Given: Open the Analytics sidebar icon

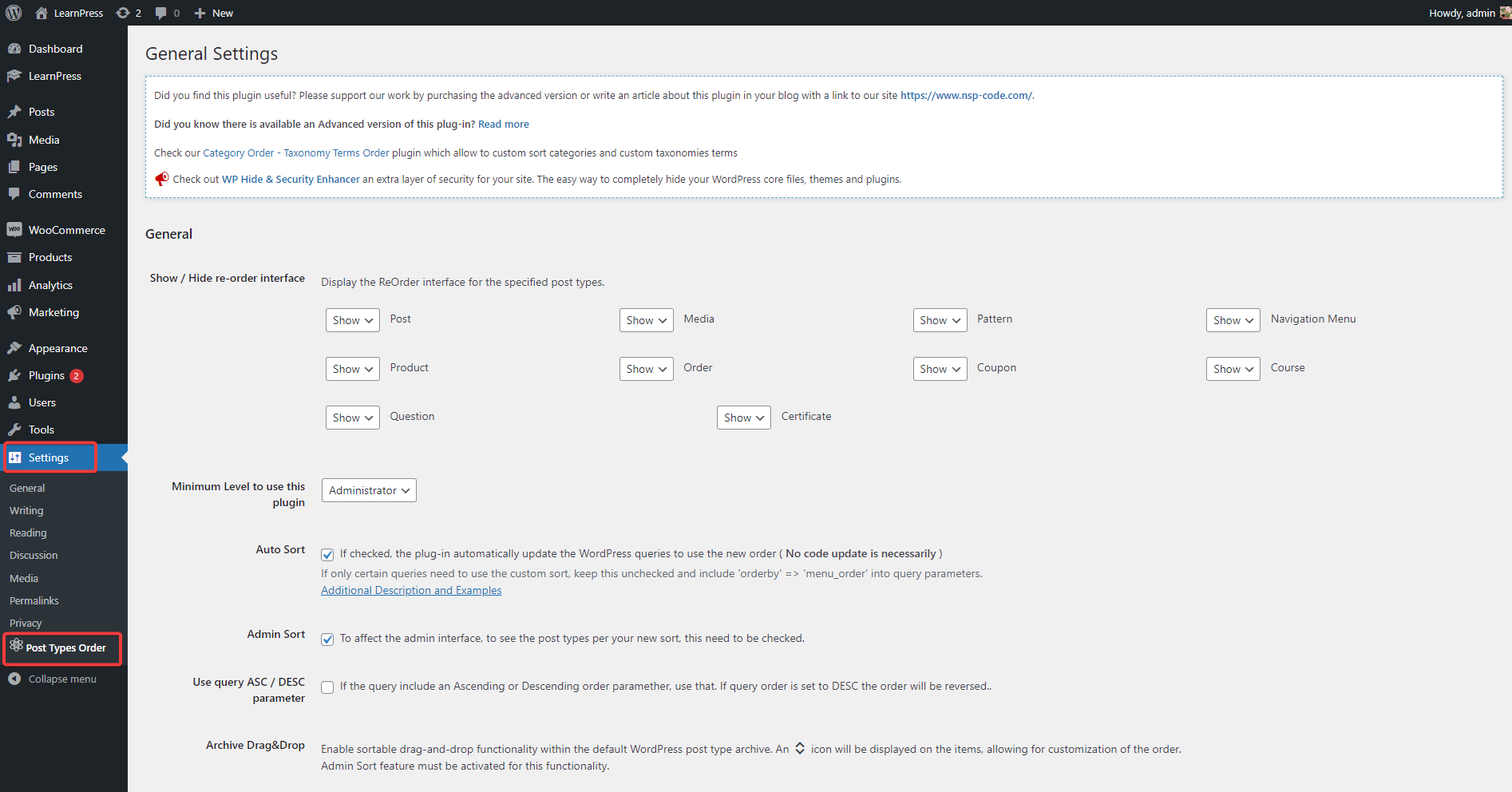Looking at the screenshot, I should (14, 285).
